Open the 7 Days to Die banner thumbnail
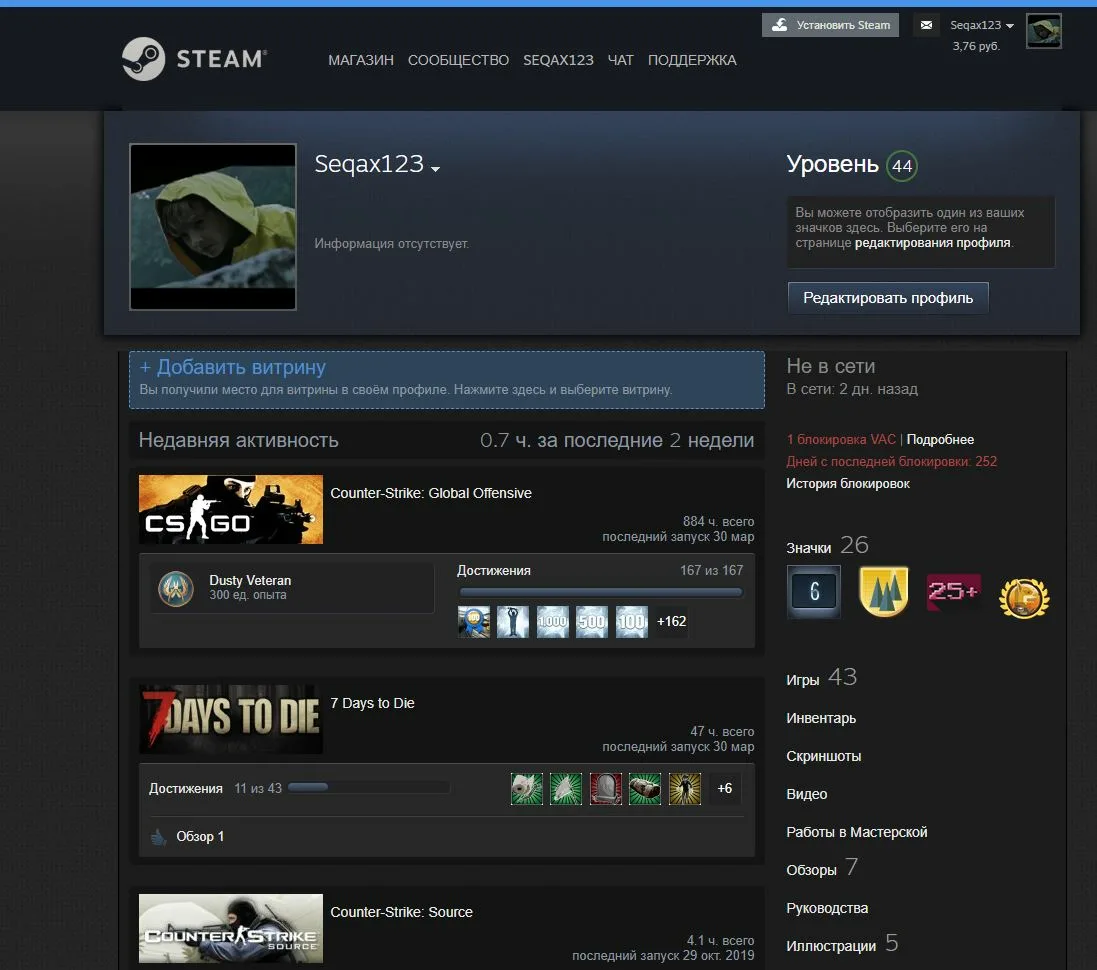Viewport: 1097px width, 970px height. pos(231,719)
